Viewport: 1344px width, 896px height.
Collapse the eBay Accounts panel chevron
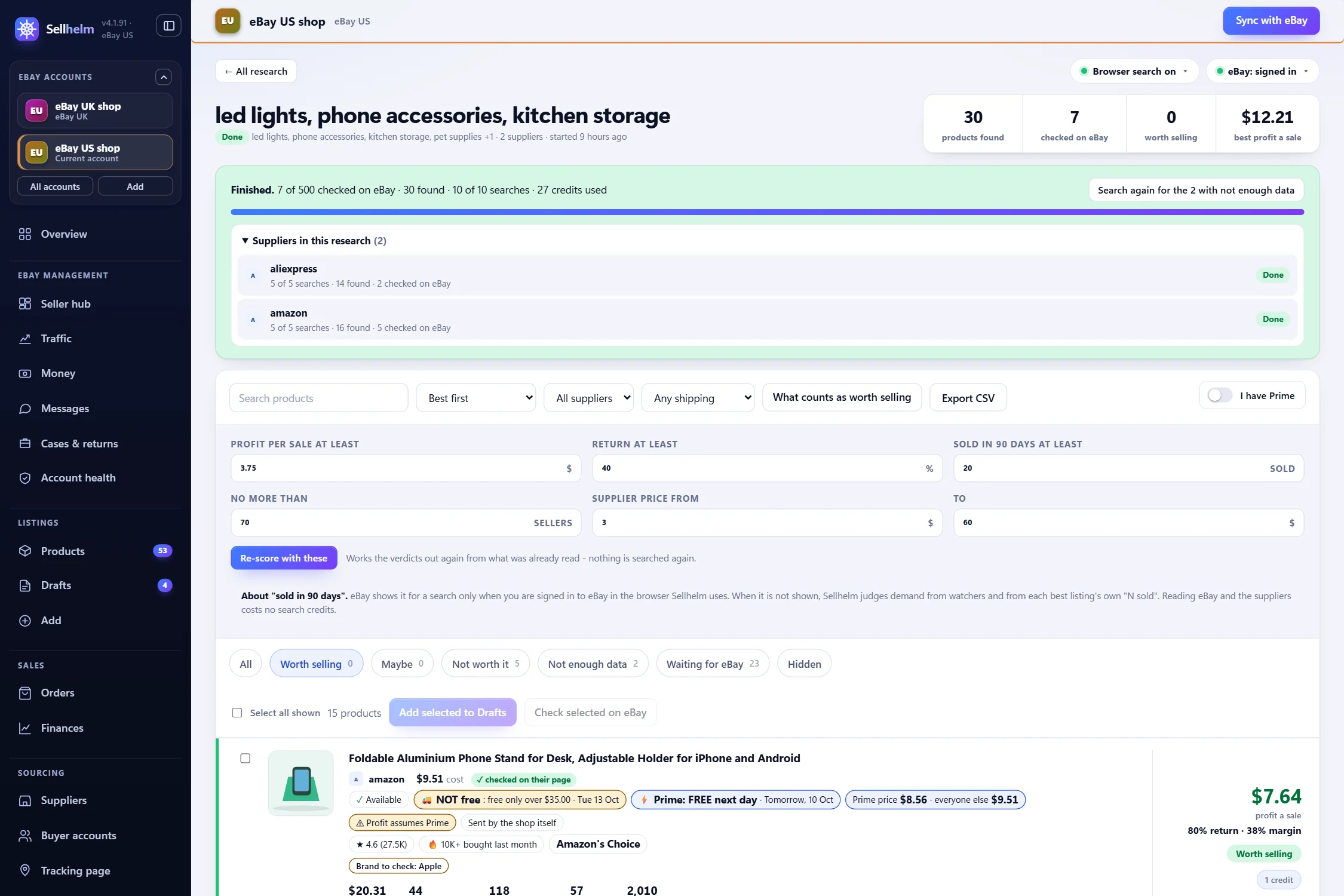164,77
